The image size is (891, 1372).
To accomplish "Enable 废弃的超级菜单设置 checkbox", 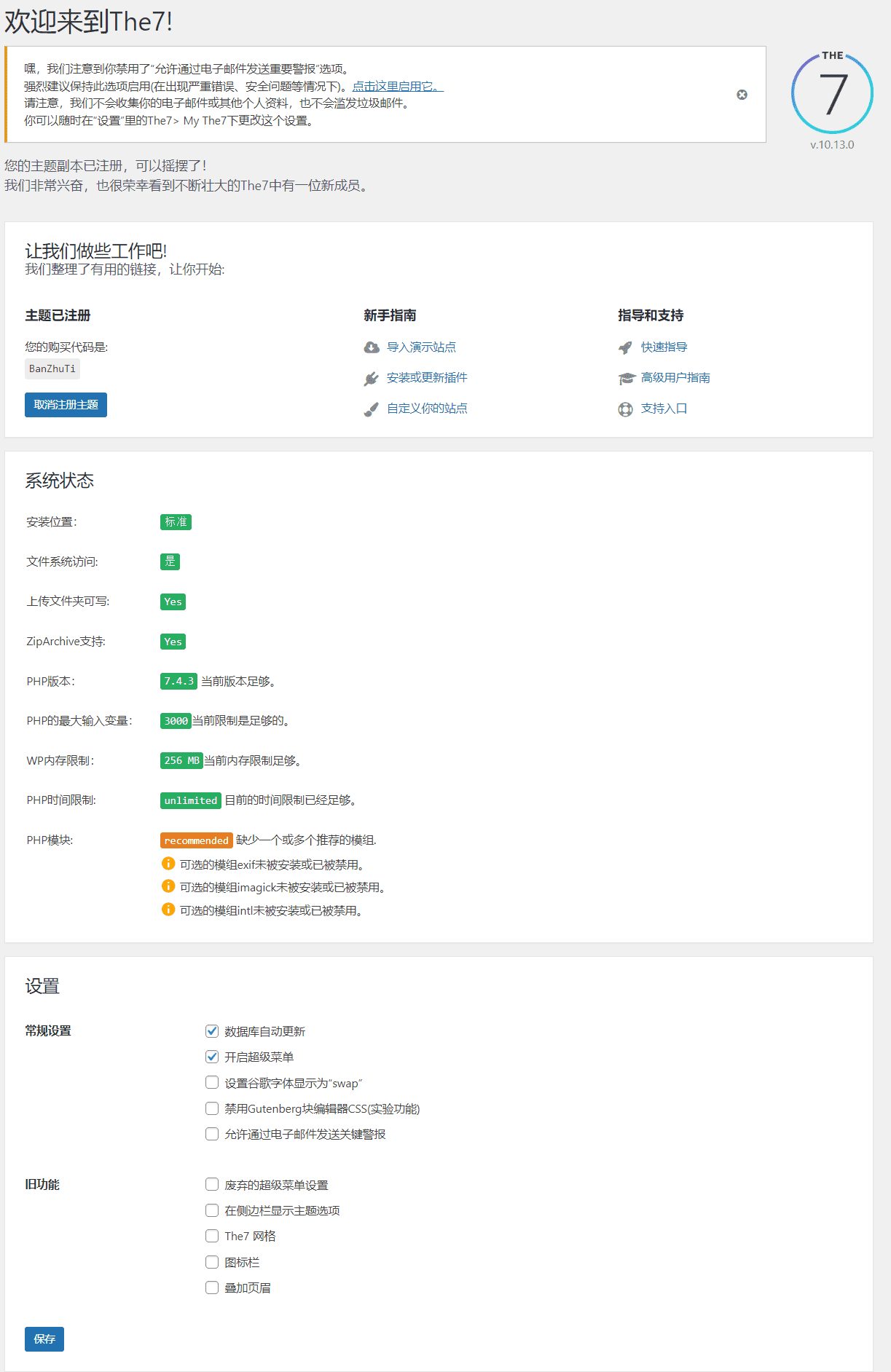I will (x=212, y=1184).
